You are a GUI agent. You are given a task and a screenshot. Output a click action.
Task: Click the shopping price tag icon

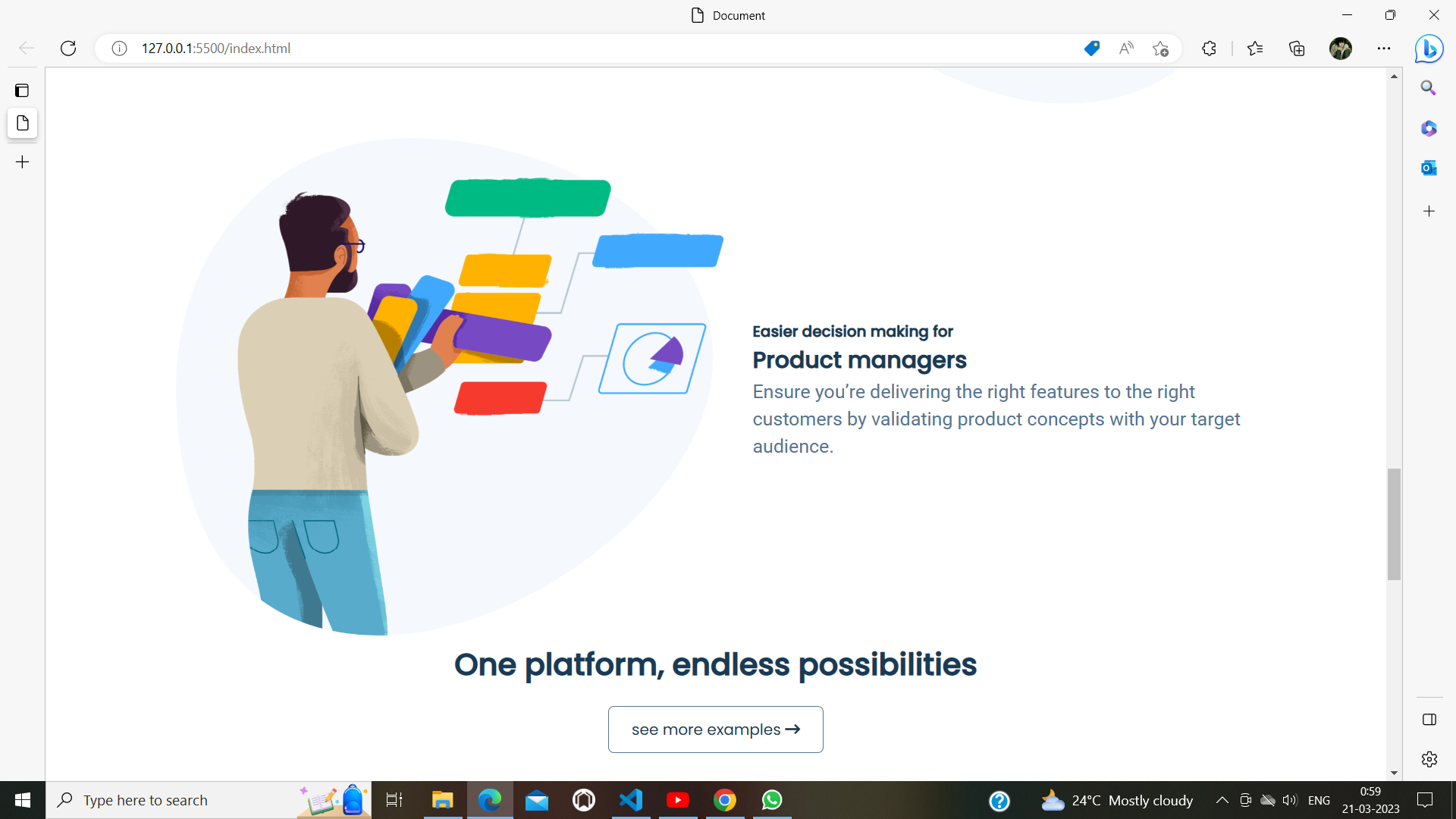point(1092,49)
